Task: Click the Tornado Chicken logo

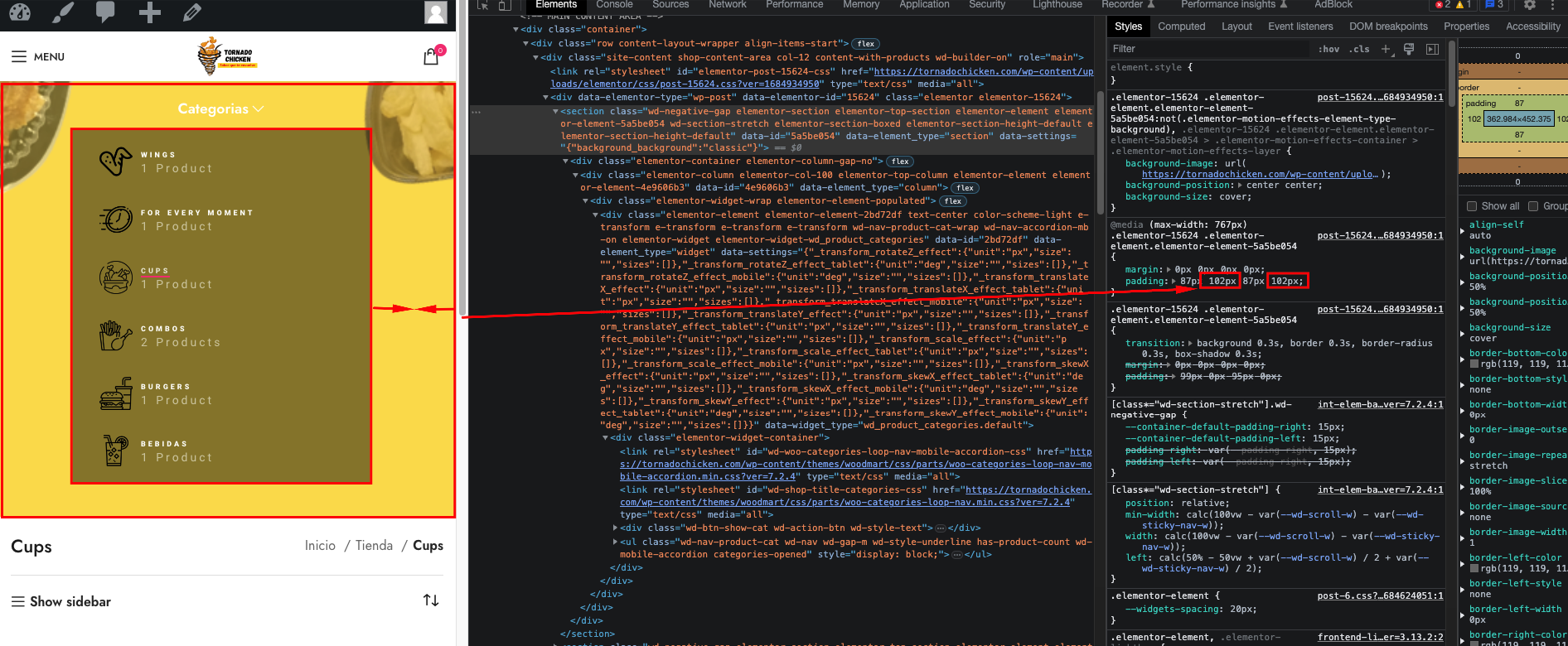Action: click(226, 56)
